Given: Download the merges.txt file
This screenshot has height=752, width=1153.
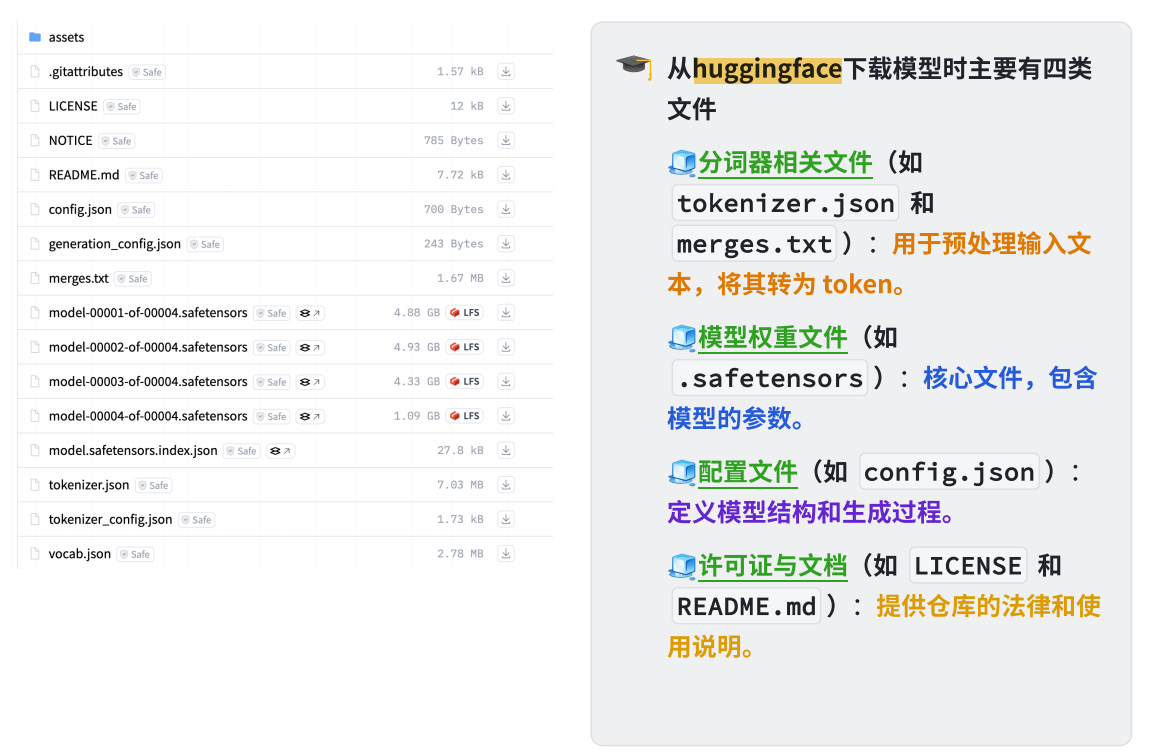Looking at the screenshot, I should point(506,278).
